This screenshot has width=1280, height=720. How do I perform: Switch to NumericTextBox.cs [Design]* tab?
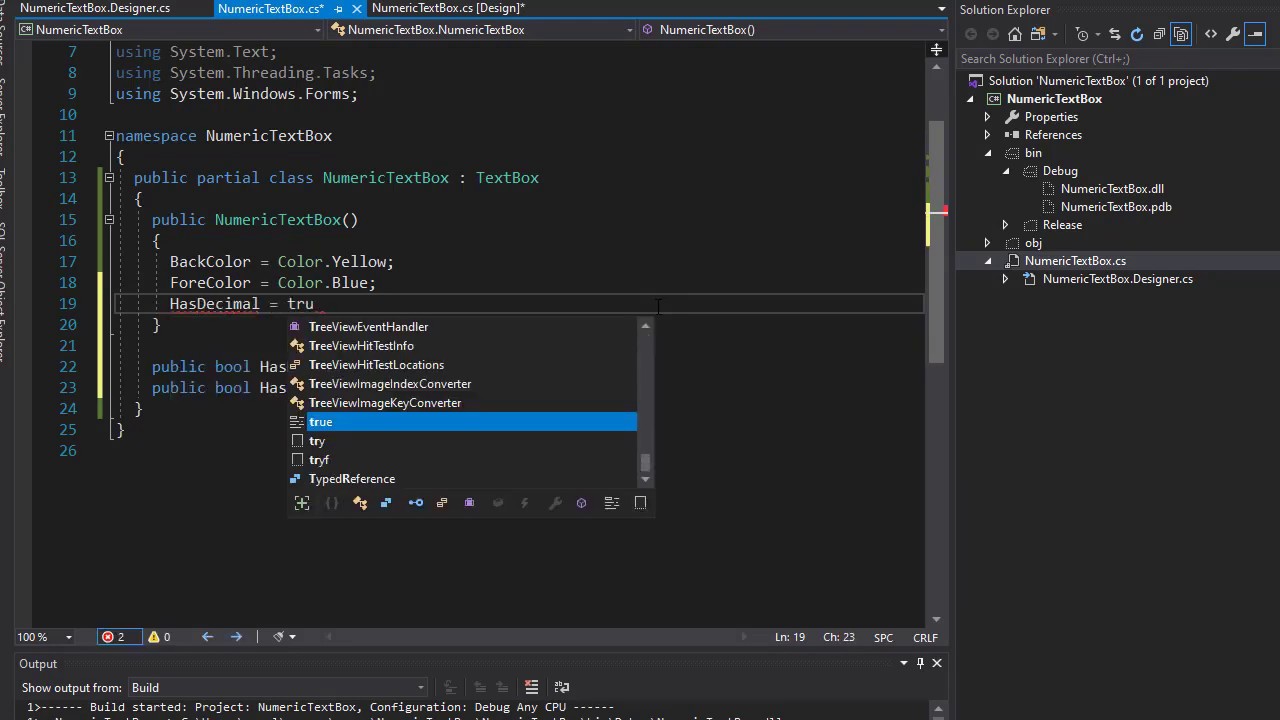(x=448, y=8)
